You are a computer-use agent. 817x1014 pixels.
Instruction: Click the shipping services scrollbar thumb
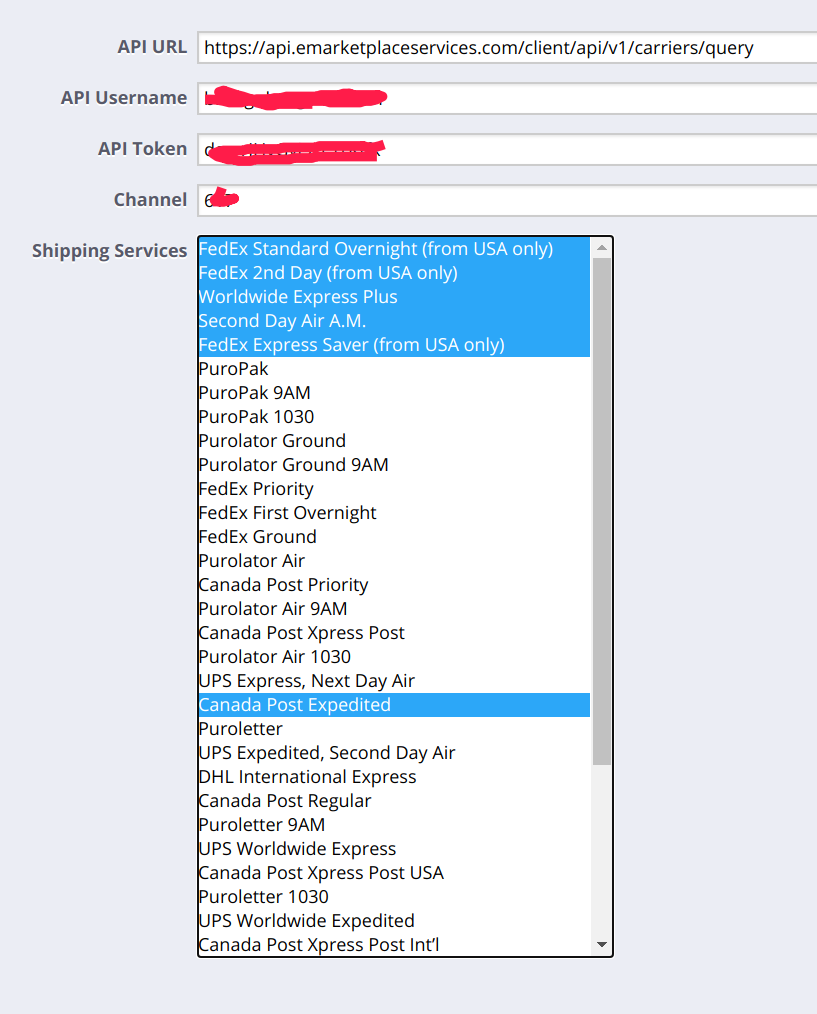(601, 510)
